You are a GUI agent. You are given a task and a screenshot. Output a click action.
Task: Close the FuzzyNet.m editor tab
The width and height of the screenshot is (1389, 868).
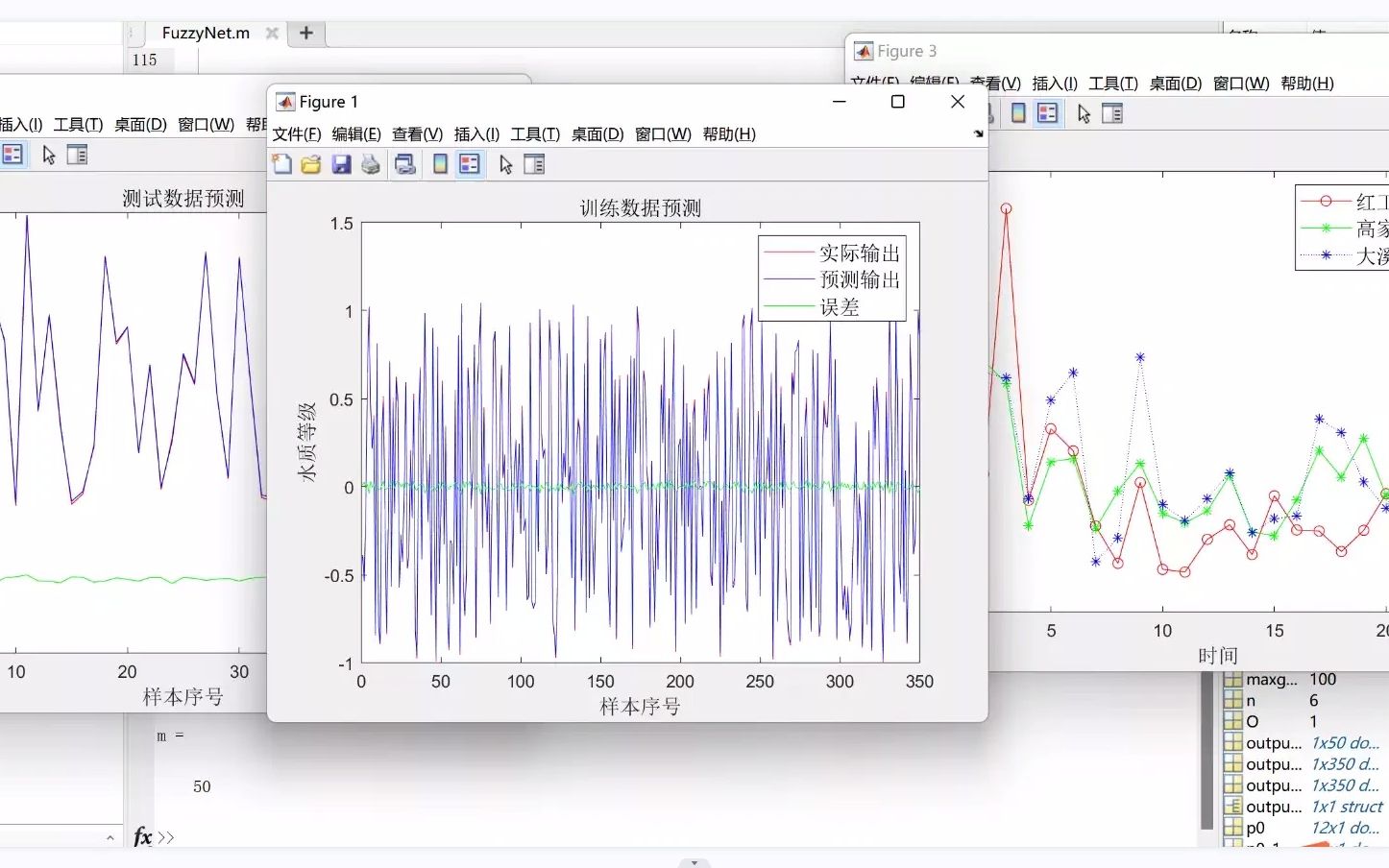(x=272, y=33)
